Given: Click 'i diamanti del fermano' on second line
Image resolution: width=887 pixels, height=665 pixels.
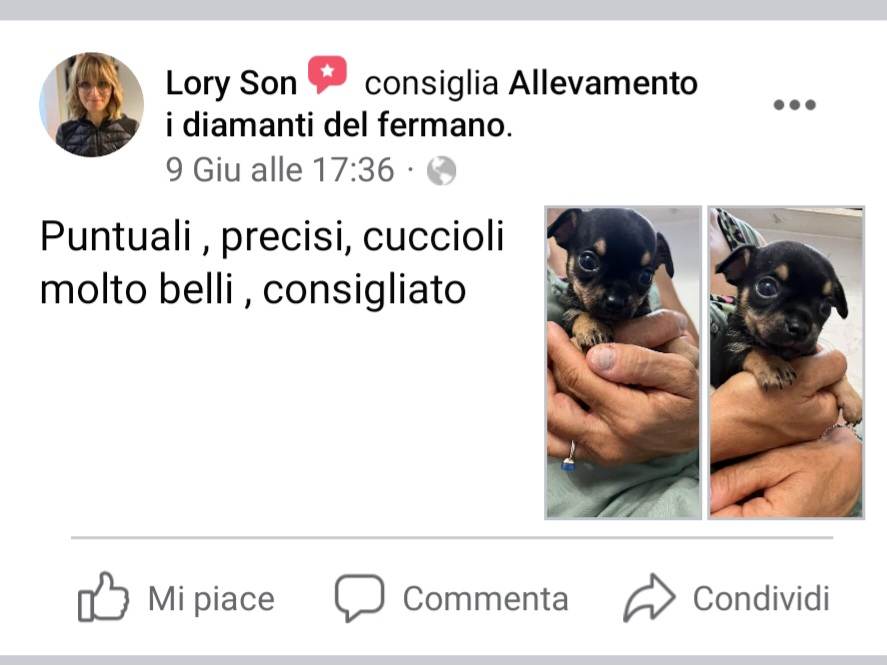Looking at the screenshot, I should tap(338, 125).
